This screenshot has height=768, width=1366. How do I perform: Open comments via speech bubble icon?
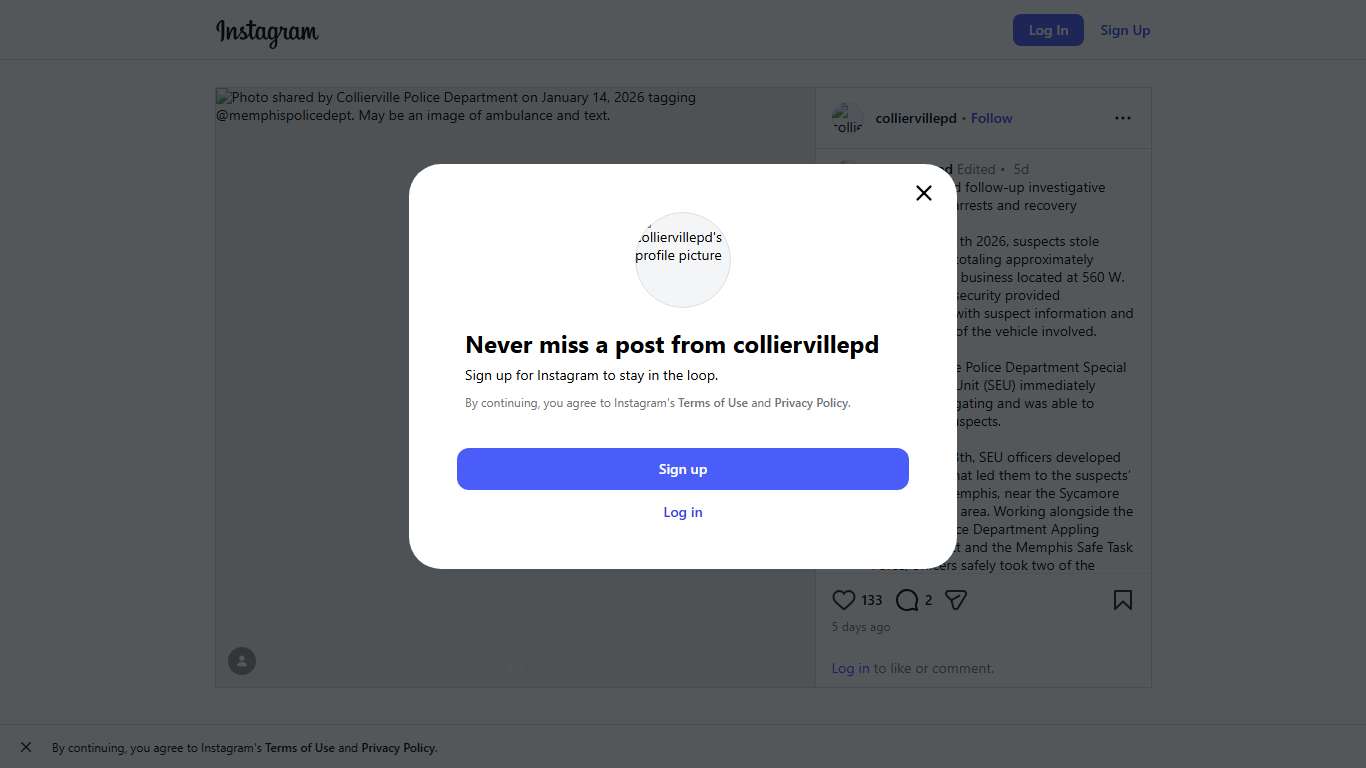907,600
